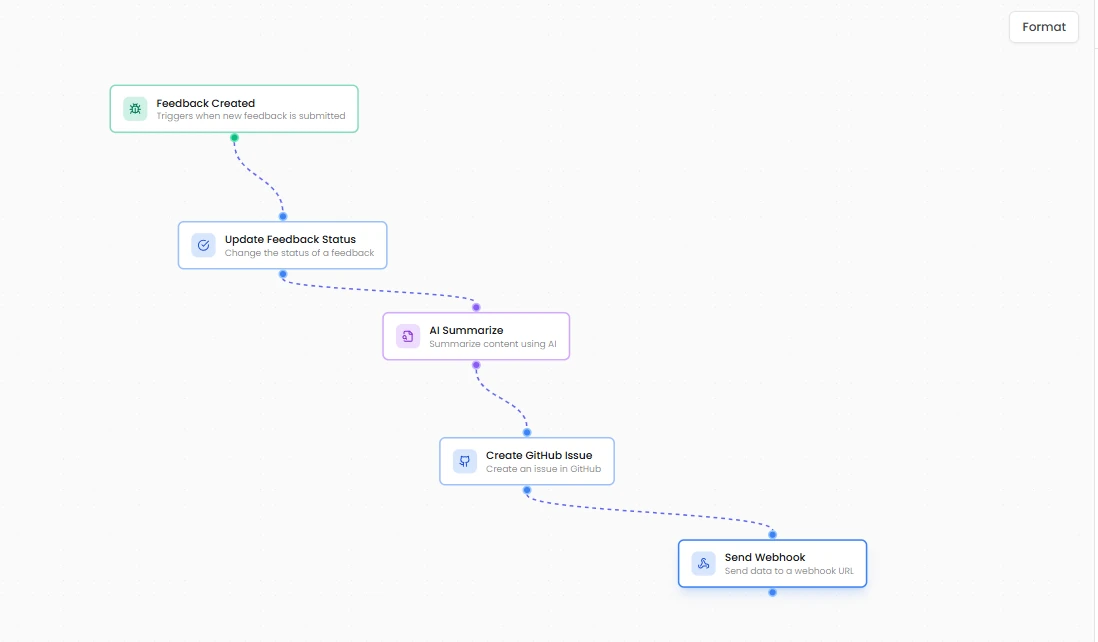Click the input handle above Send Webhook
The width and height of the screenshot is (1098, 642).
click(772, 535)
